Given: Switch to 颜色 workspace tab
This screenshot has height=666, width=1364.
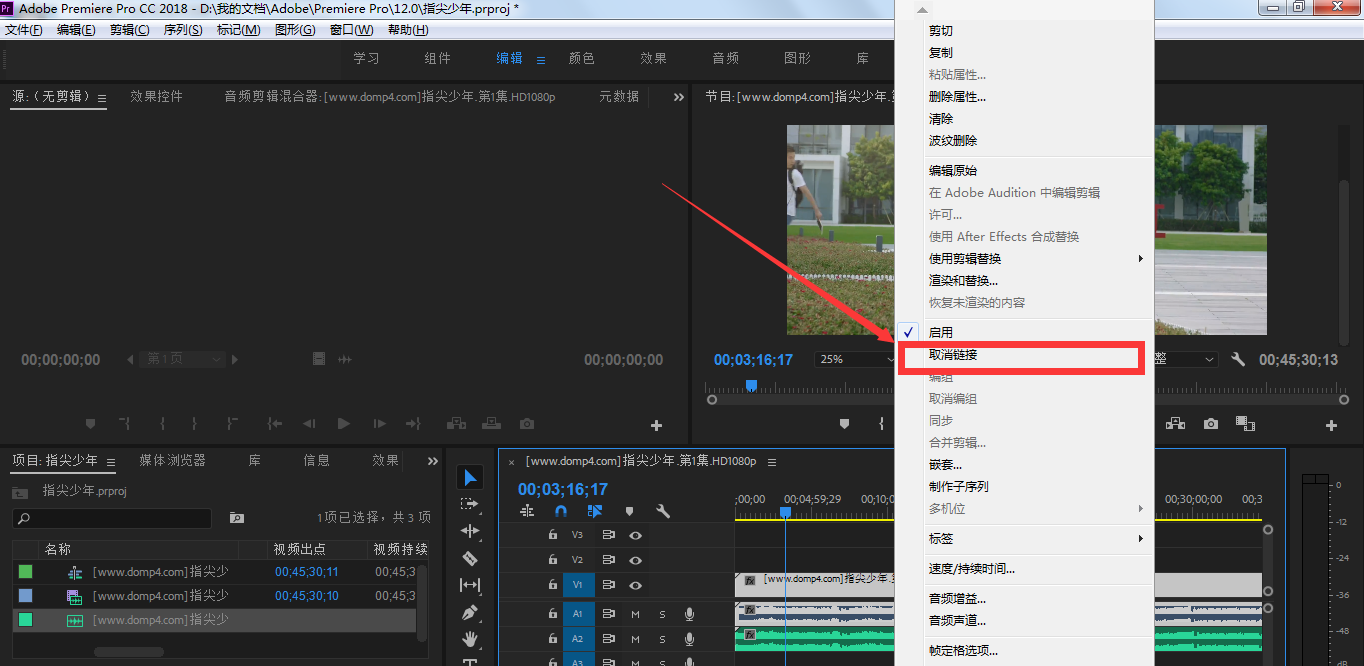Looking at the screenshot, I should tap(582, 59).
